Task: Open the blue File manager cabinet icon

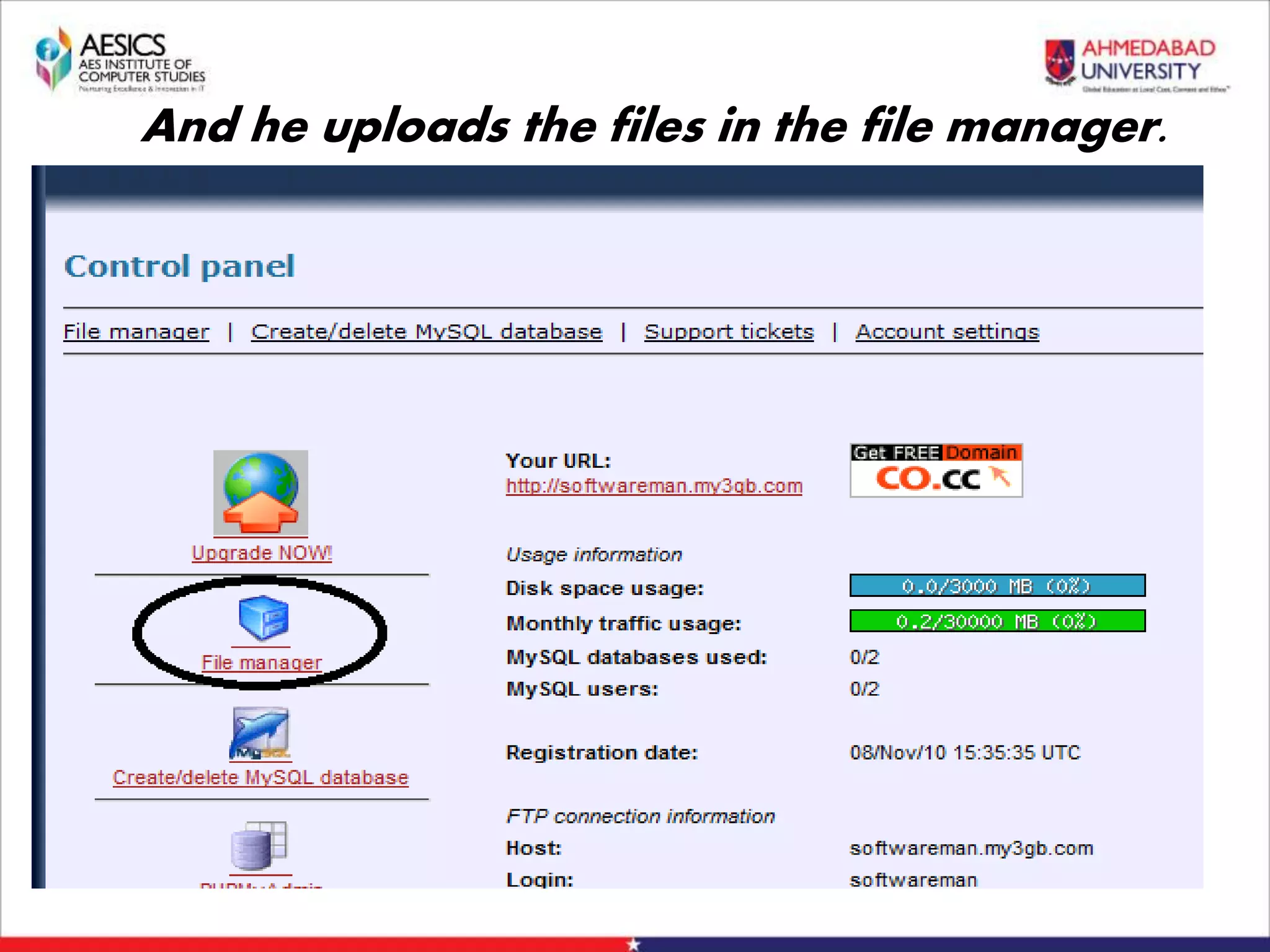Action: [263, 617]
